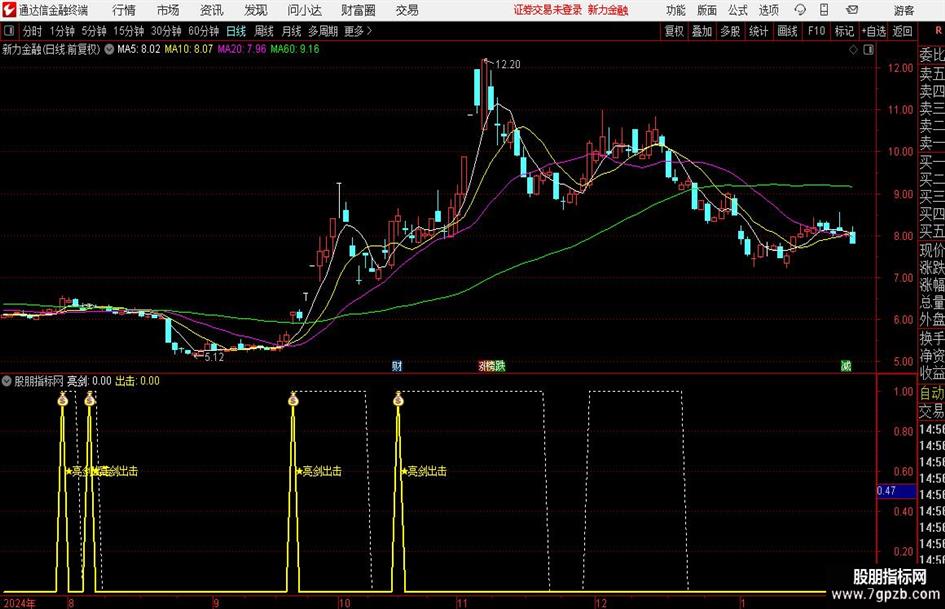Screen dimensions: 945x609
Task: Open the 发现 menu
Action: [x=256, y=10]
